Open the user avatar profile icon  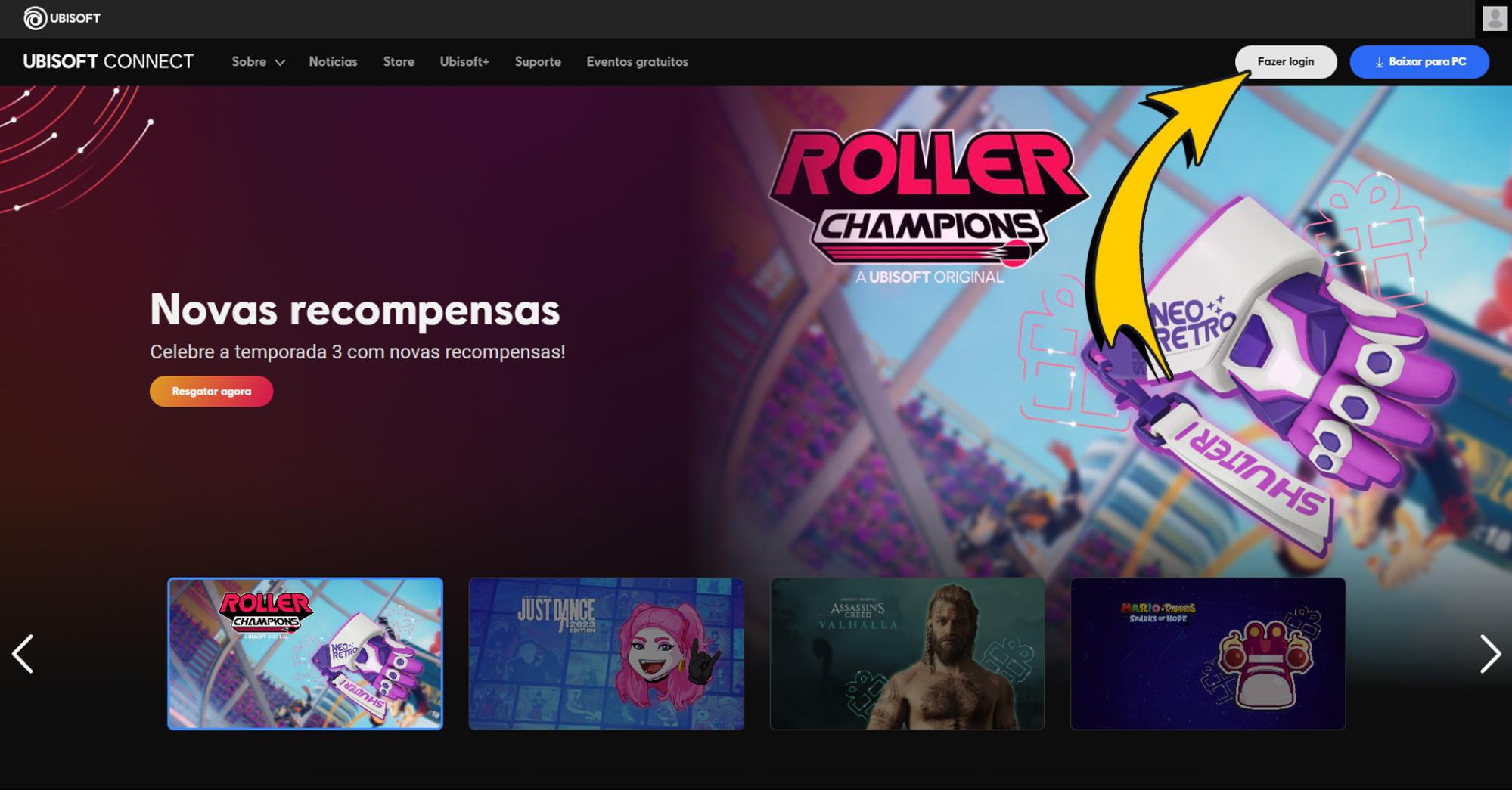[1495, 18]
